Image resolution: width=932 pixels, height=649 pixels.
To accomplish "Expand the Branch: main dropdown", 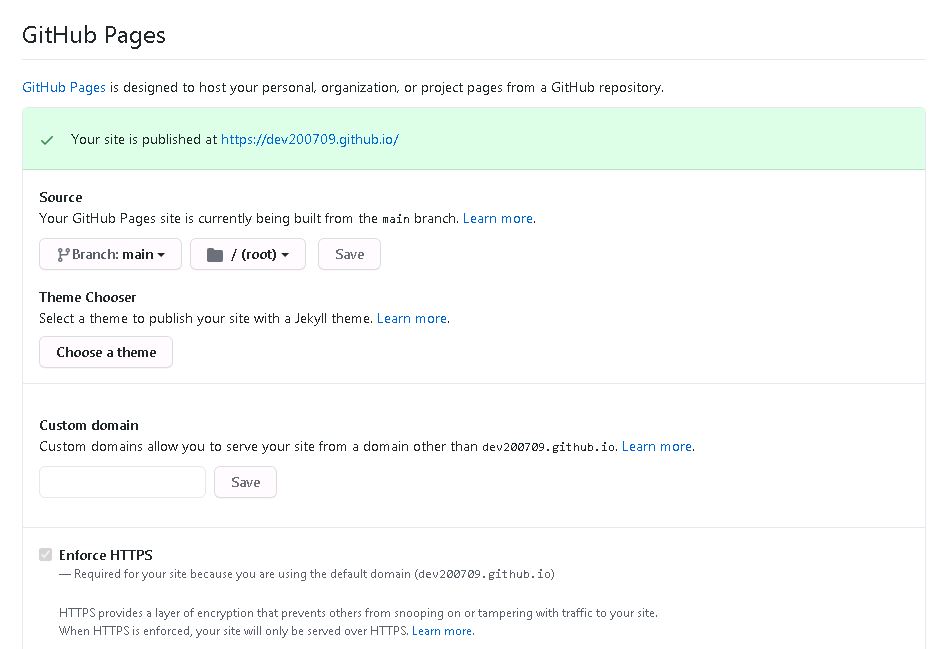I will [x=111, y=254].
